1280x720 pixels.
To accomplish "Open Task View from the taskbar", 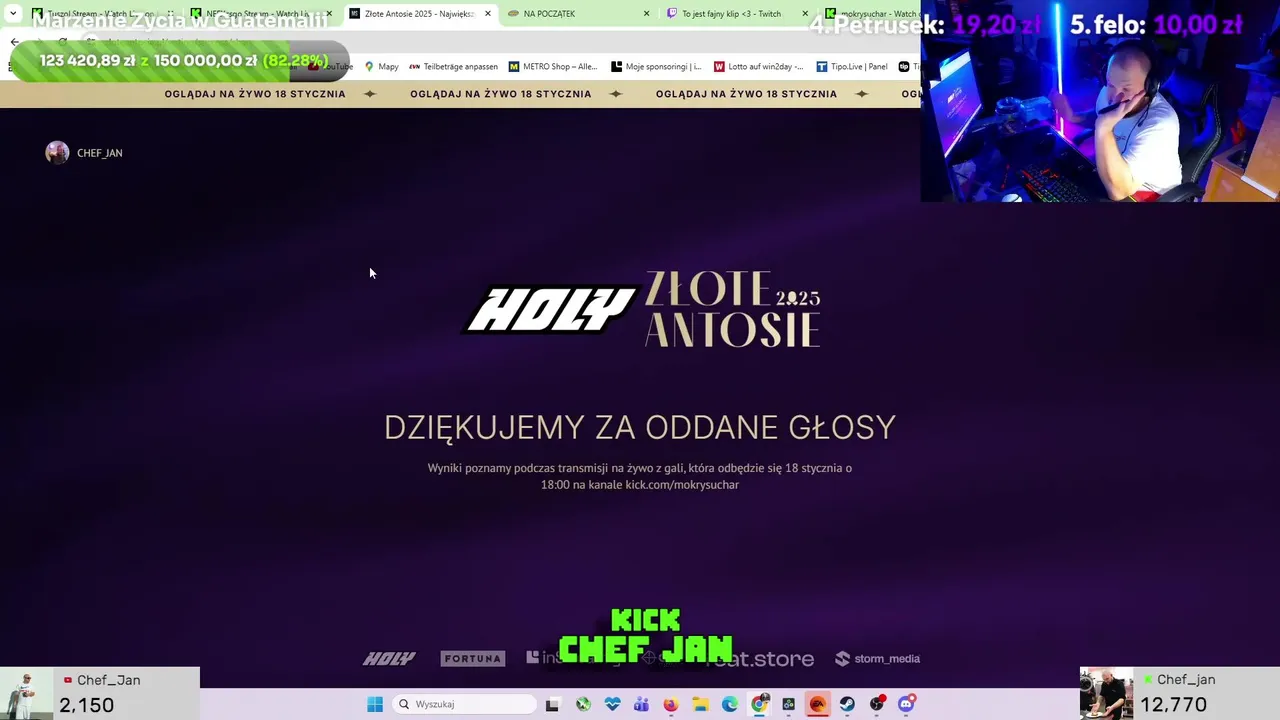I will pos(552,704).
